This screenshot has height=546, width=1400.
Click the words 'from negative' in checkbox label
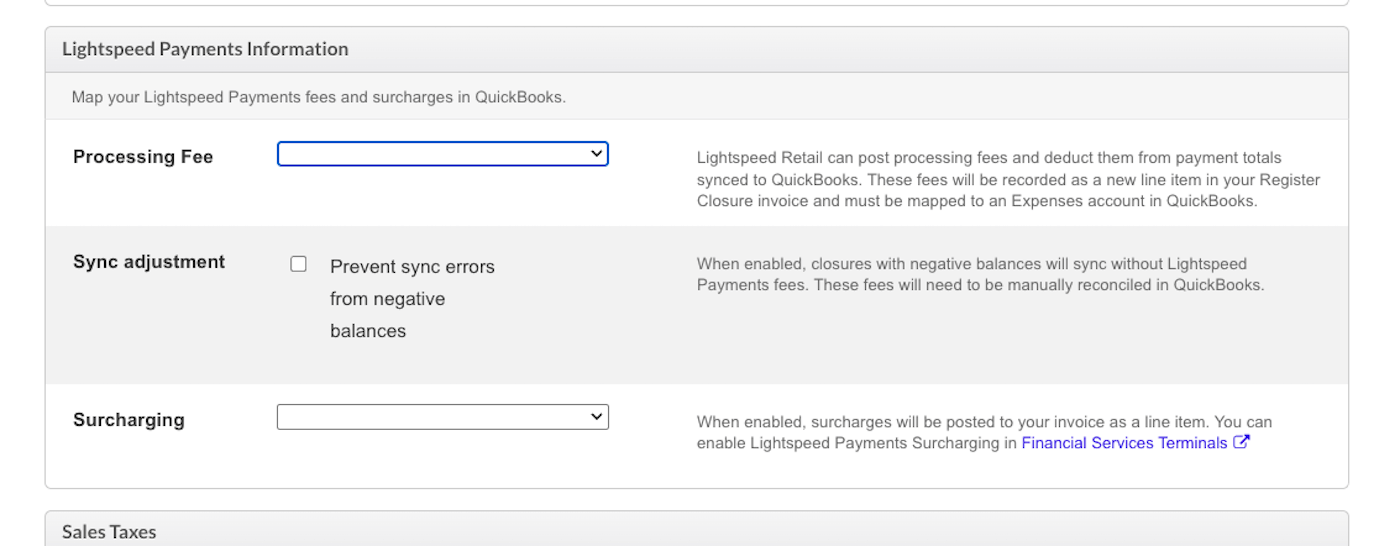[x=387, y=299]
